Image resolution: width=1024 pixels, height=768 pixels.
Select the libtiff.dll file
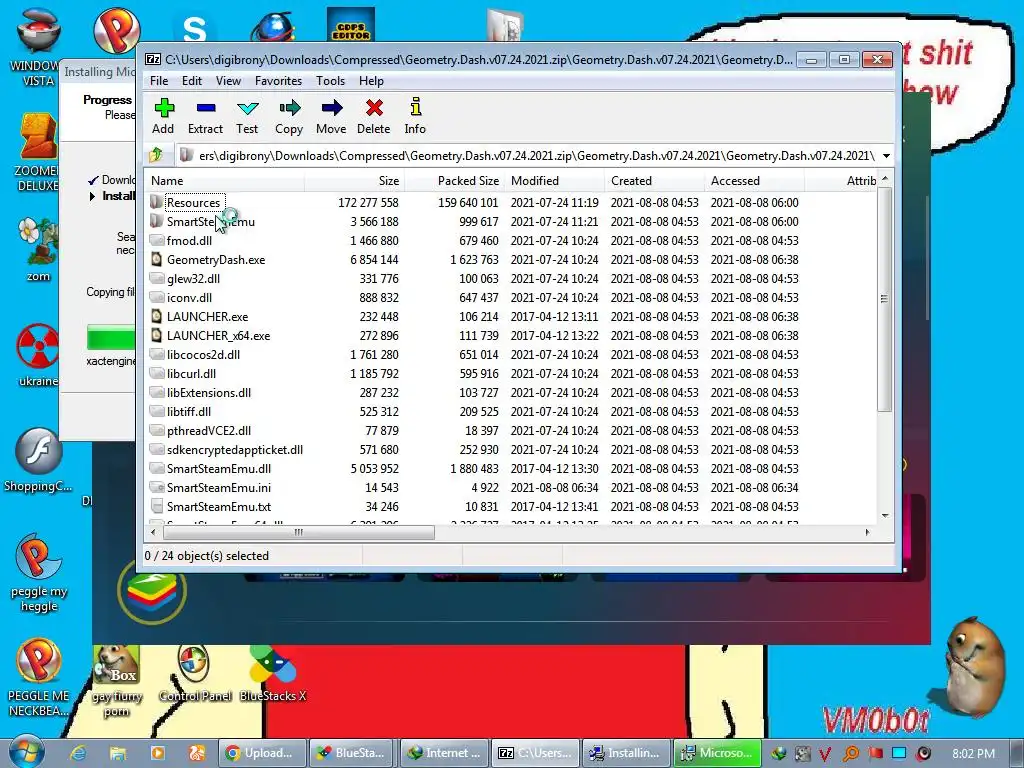pyautogui.click(x=189, y=411)
